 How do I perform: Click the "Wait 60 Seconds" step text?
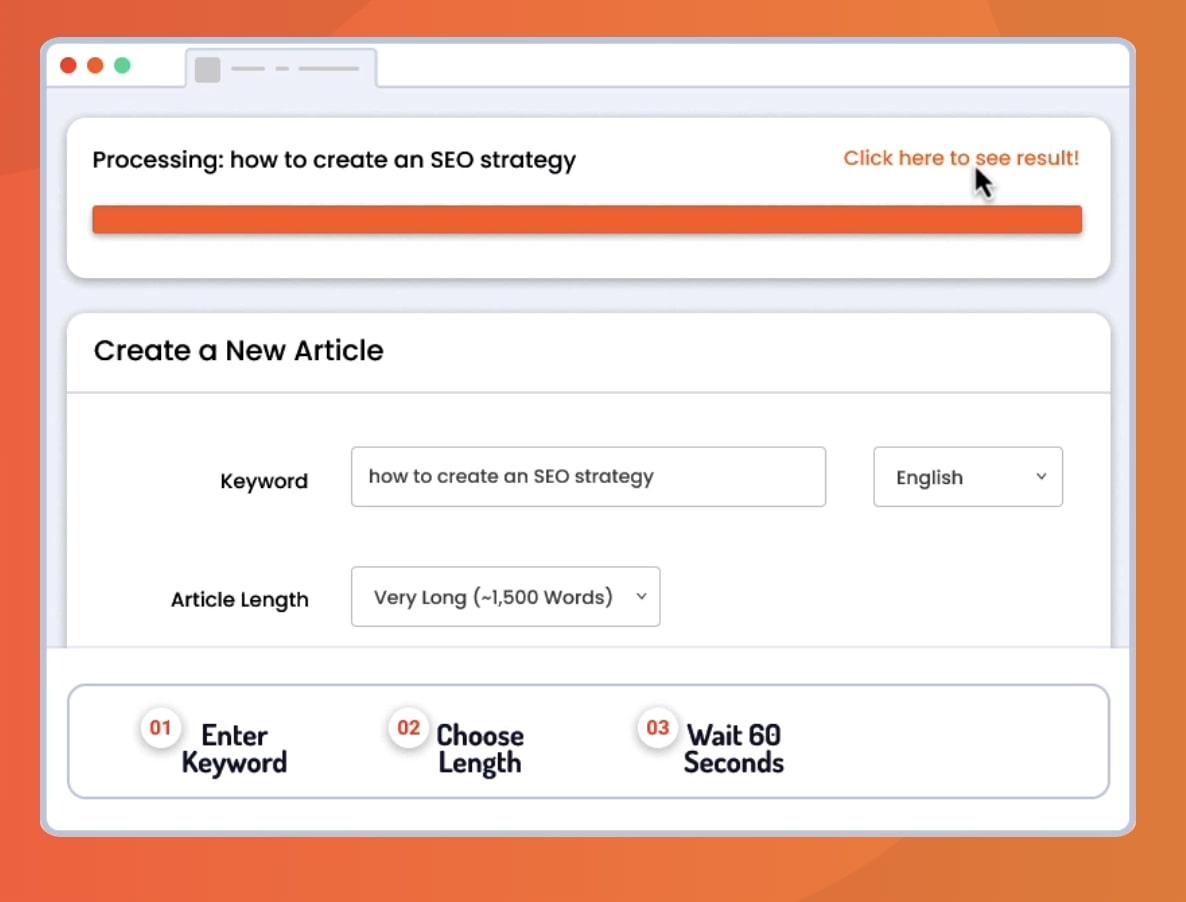pyautogui.click(x=733, y=749)
